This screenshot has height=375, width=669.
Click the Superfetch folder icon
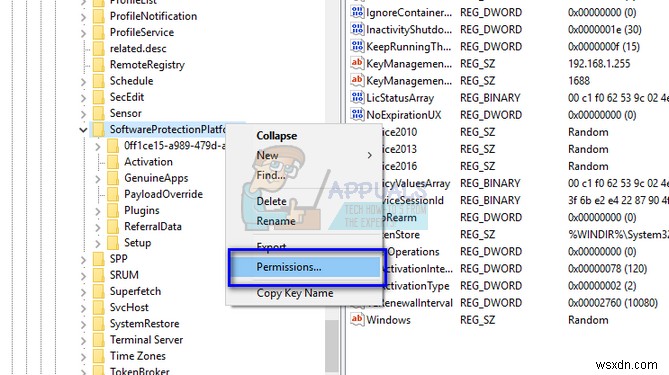pyautogui.click(x=99, y=291)
